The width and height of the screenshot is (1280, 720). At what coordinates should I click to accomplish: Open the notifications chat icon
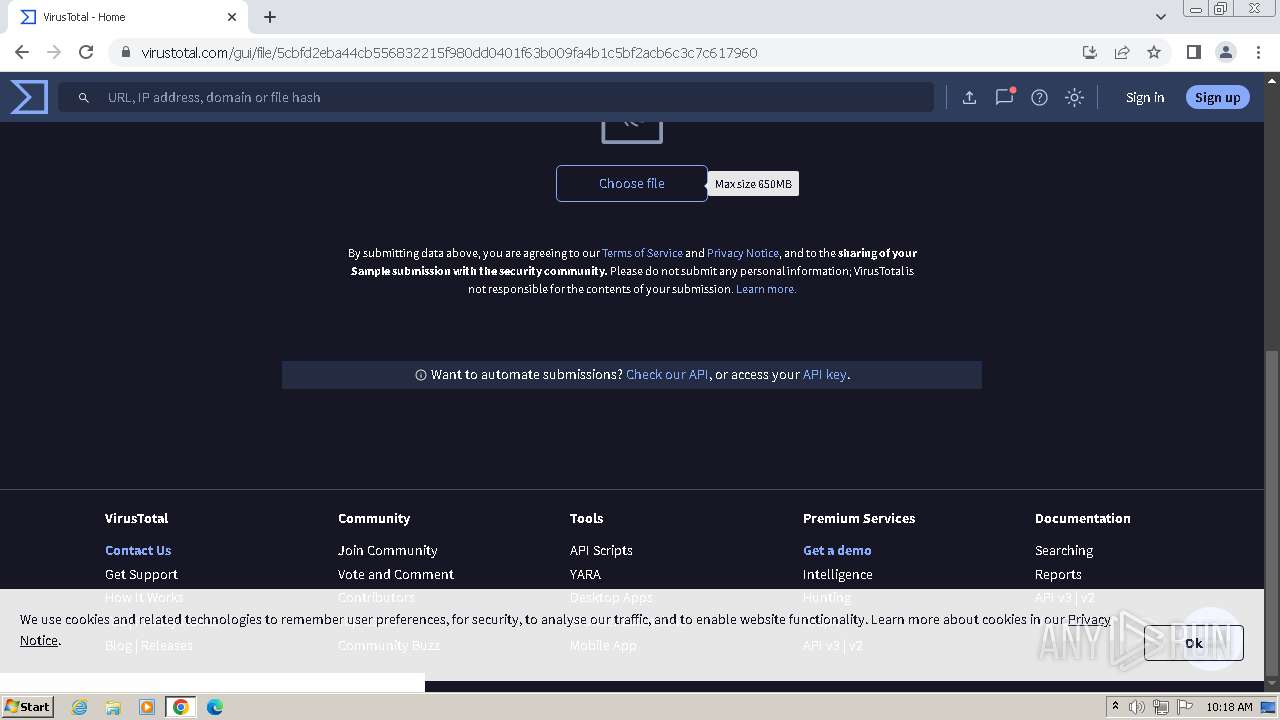pos(1004,97)
